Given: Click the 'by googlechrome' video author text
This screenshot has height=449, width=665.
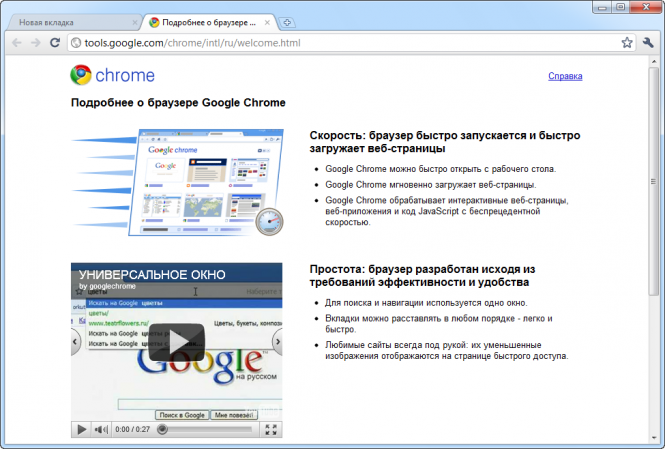Looking at the screenshot, I should pos(107,286).
